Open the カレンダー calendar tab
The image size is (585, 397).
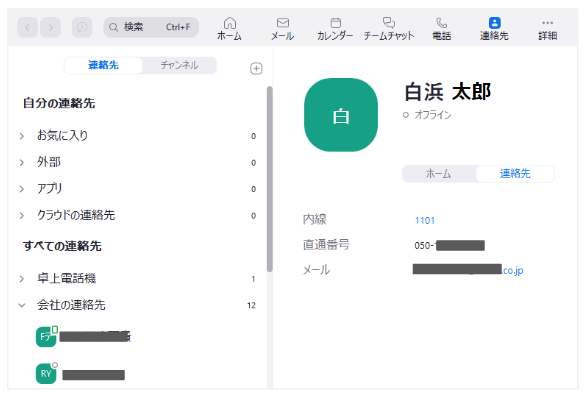coord(335,28)
